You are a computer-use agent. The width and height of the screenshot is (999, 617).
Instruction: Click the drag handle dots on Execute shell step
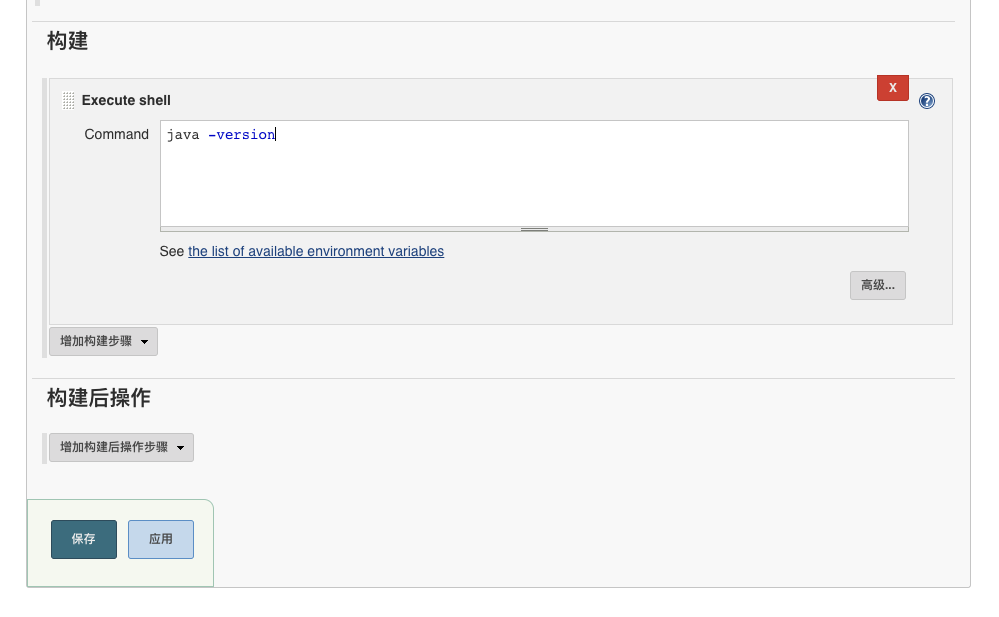click(68, 100)
